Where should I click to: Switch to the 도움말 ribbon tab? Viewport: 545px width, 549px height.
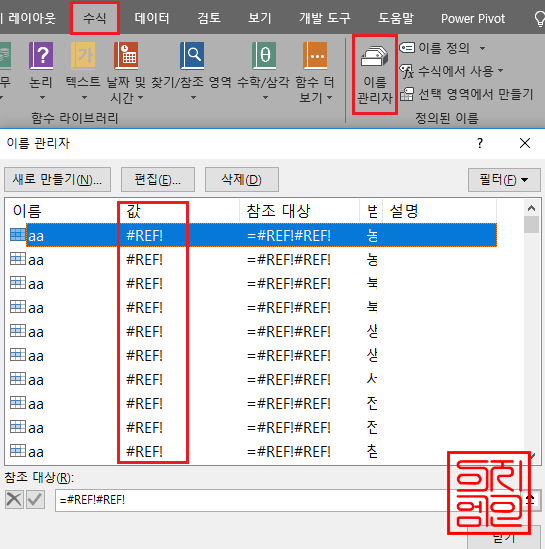coord(396,18)
